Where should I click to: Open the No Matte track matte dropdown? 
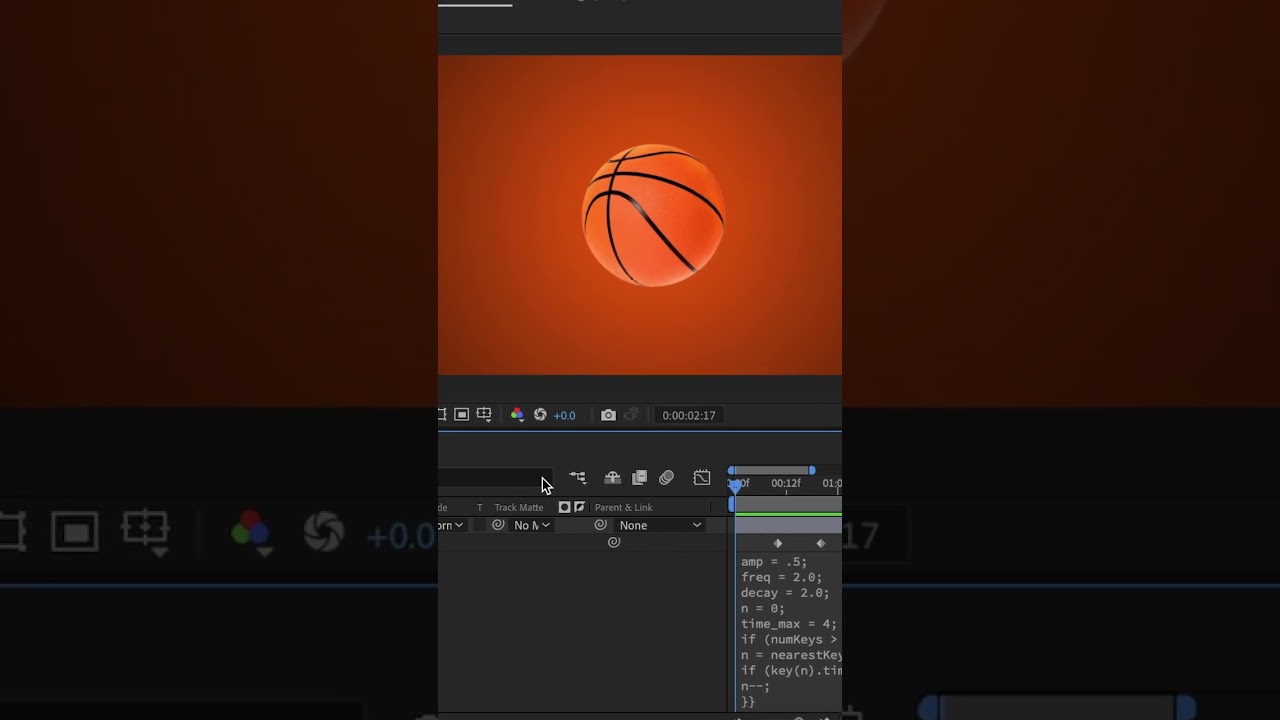tap(532, 525)
